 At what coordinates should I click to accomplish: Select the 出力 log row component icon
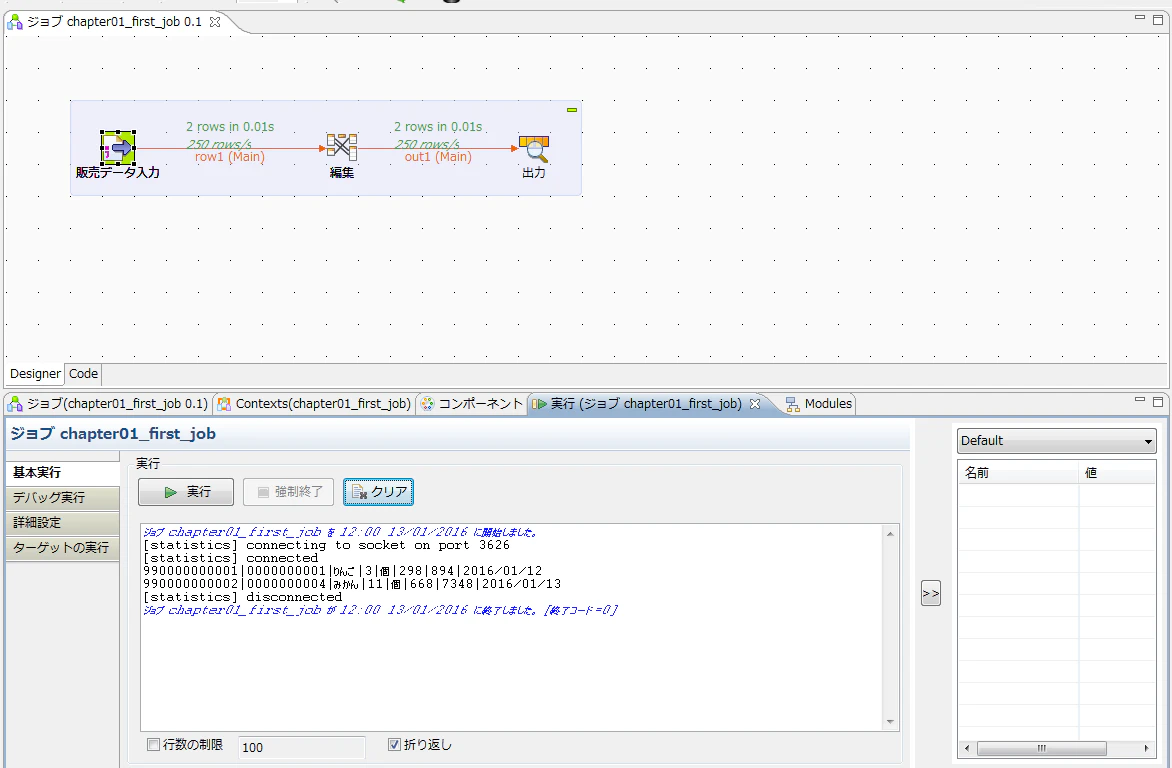coord(534,149)
